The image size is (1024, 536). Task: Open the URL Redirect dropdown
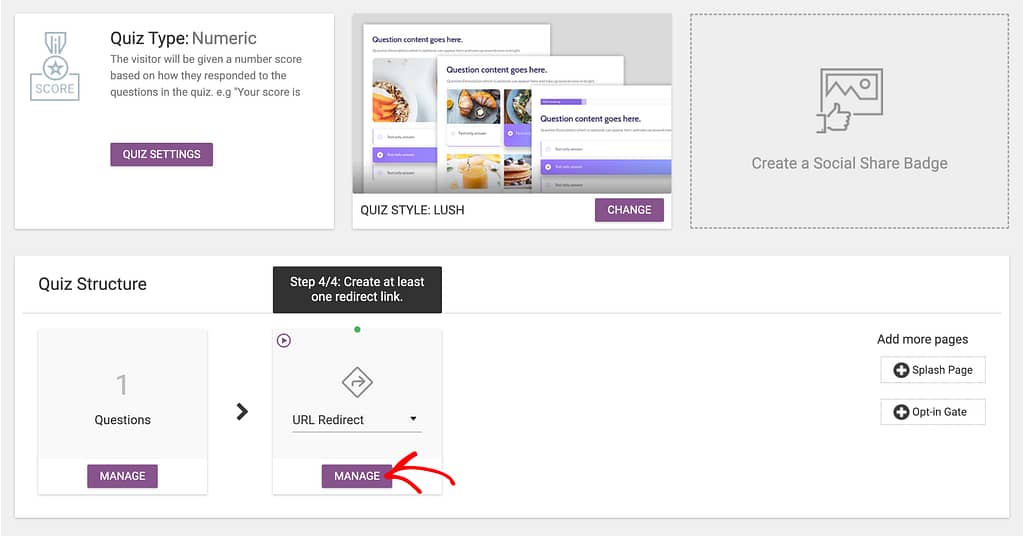tap(357, 420)
